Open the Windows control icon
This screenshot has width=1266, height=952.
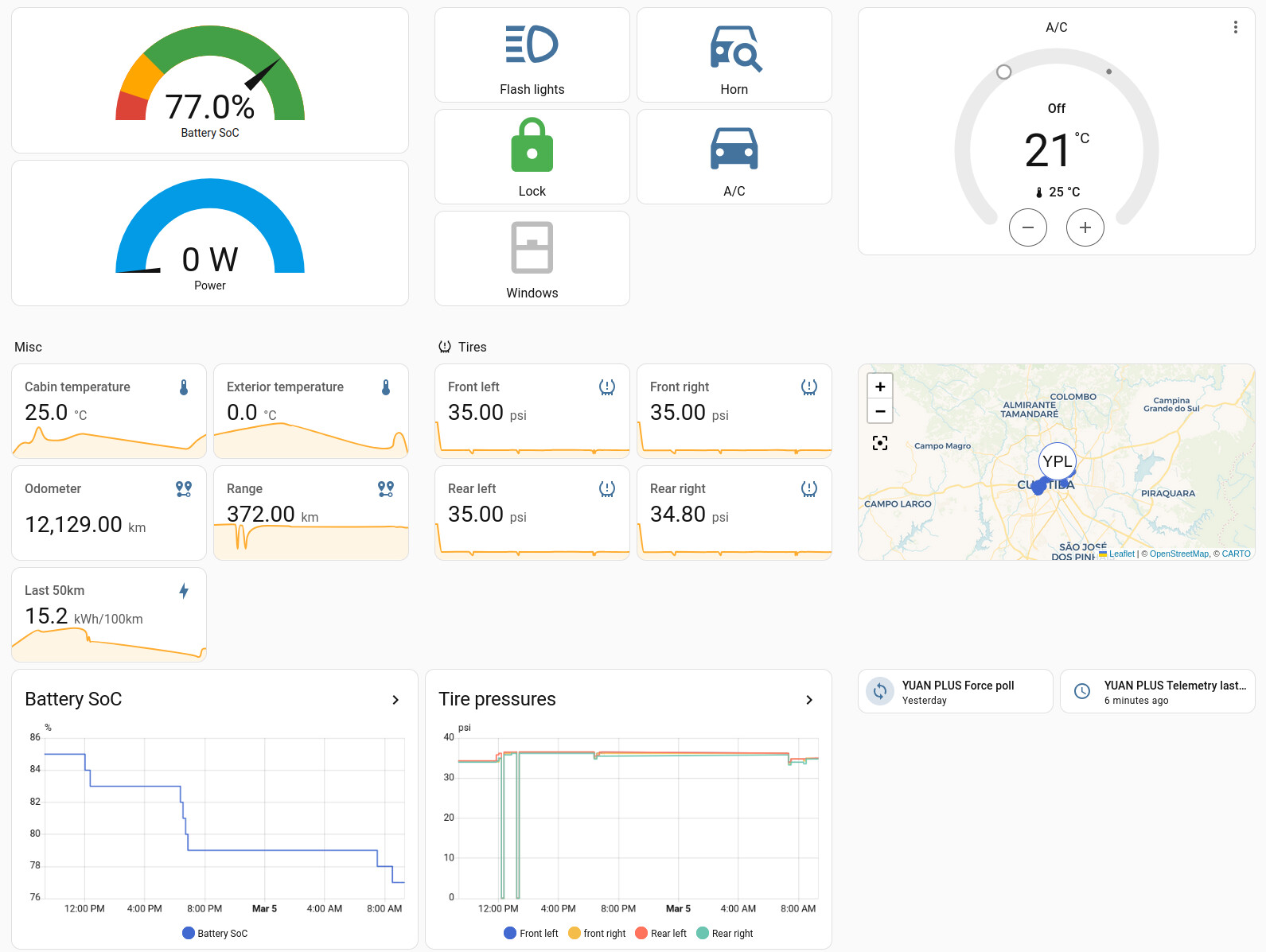[x=532, y=247]
